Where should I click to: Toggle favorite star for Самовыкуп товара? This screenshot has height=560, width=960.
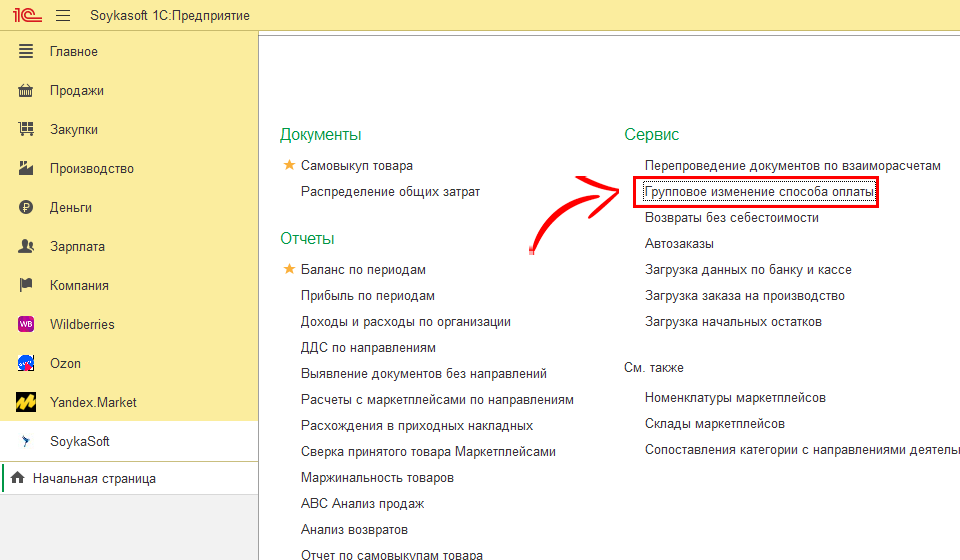coord(290,165)
